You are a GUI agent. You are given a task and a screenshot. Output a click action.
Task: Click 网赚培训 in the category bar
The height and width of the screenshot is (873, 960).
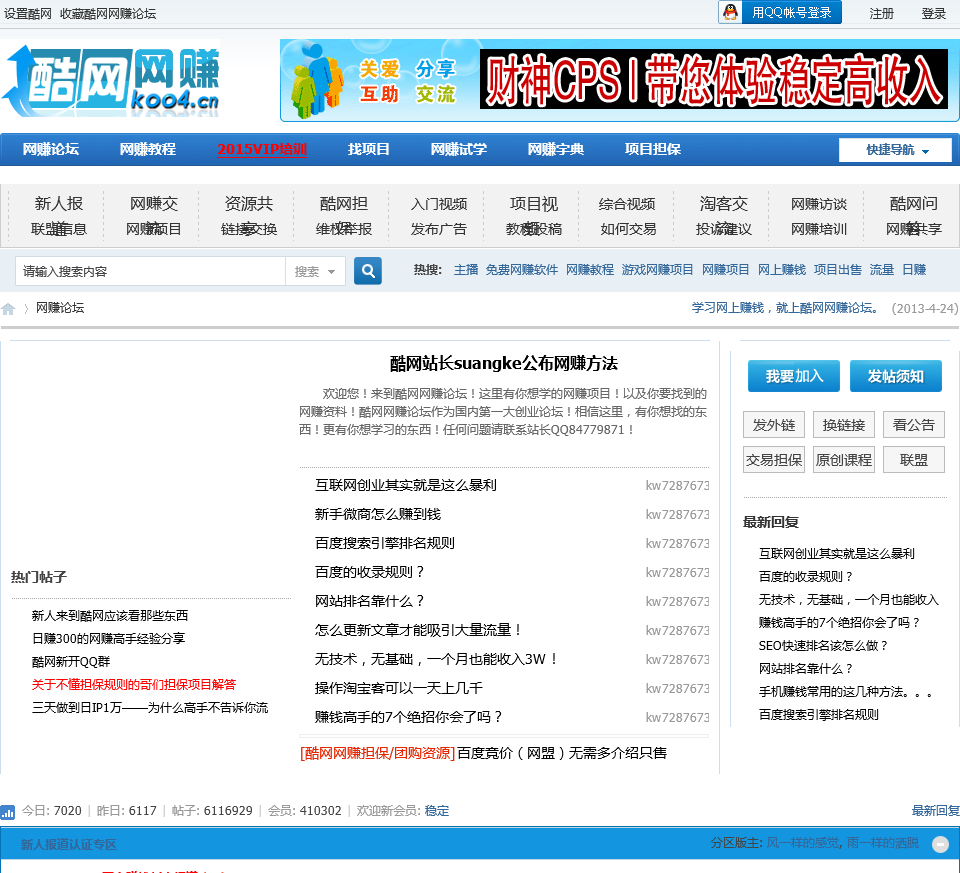[x=819, y=229]
